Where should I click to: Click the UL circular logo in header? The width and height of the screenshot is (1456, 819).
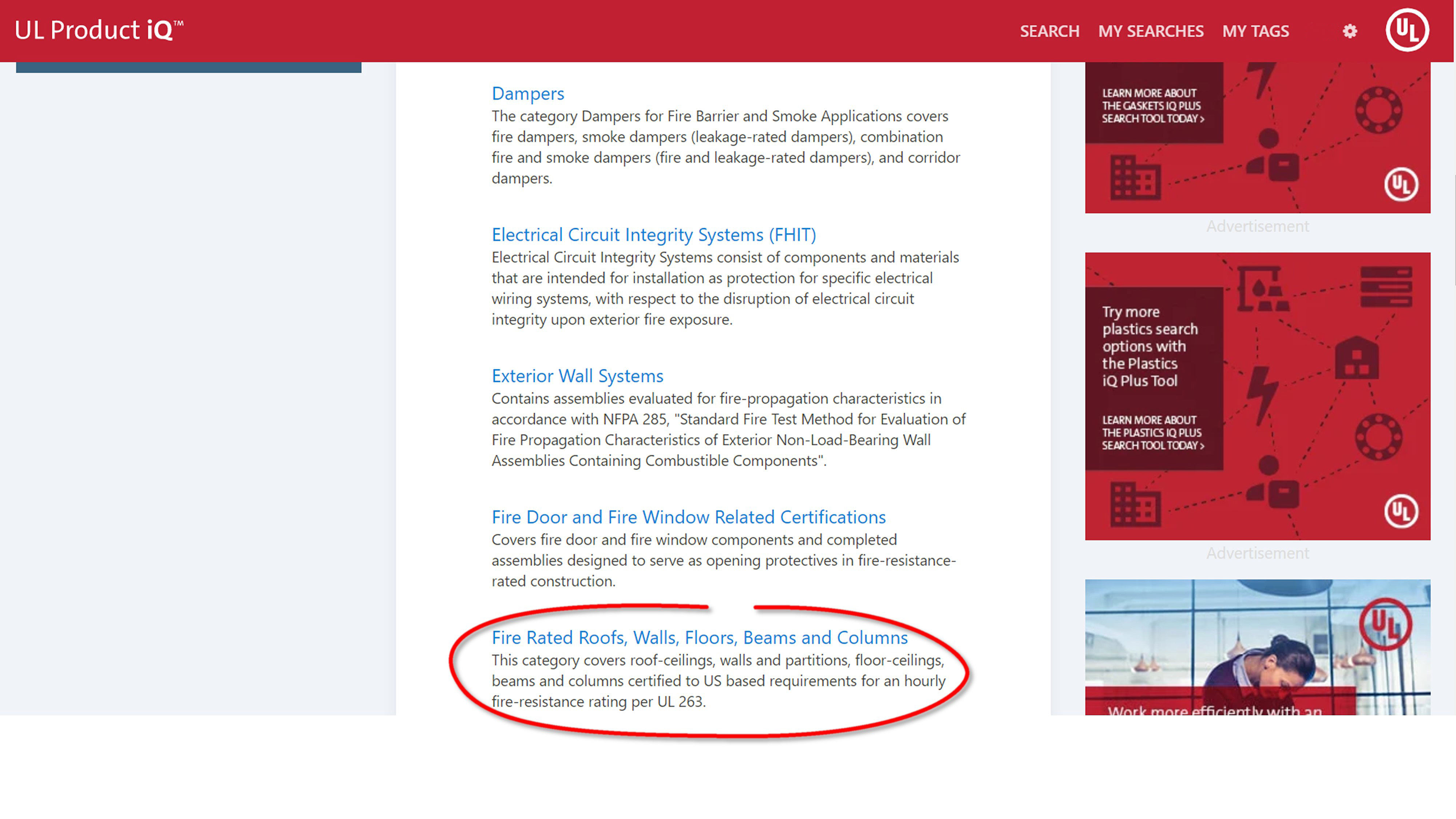coord(1407,30)
